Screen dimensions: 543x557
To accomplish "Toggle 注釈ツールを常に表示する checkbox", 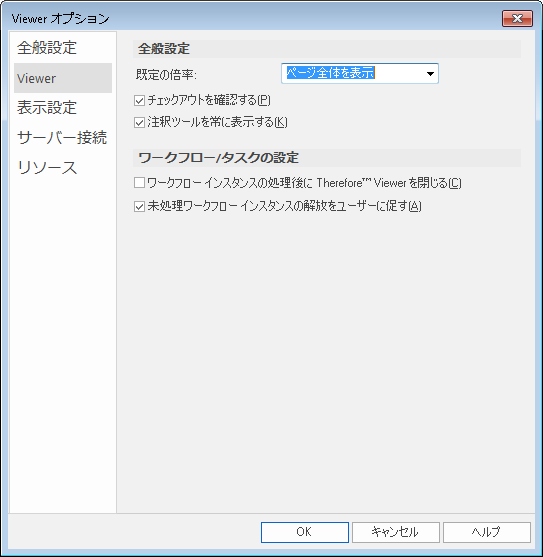I will (x=139, y=123).
